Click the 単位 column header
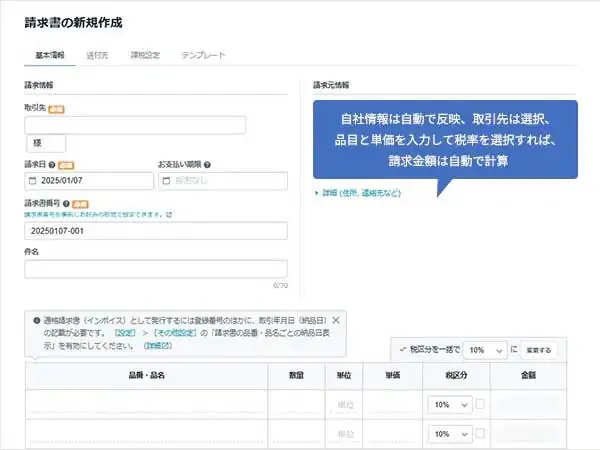The height and width of the screenshot is (450, 600). 344,375
